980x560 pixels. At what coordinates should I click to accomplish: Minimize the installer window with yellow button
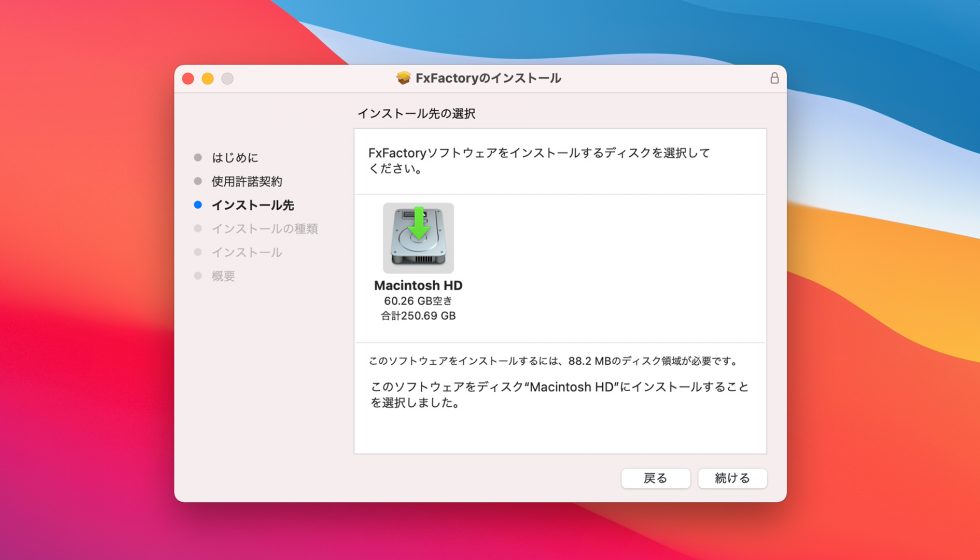click(208, 79)
